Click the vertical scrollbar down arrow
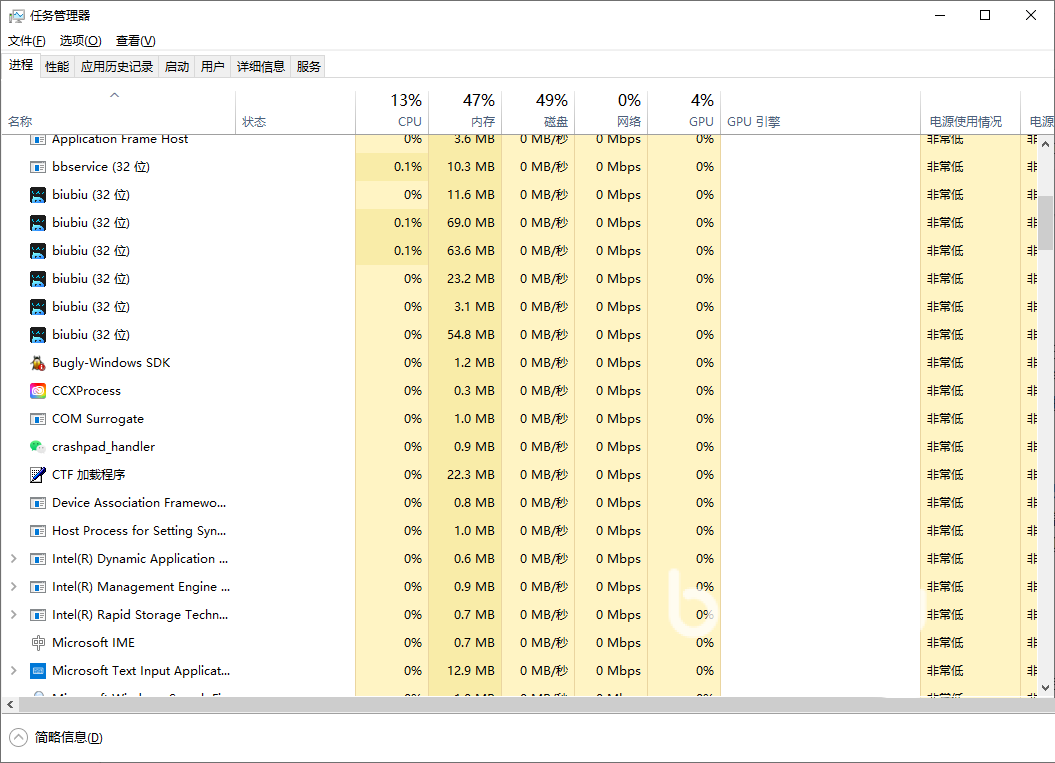Viewport: 1055px width, 763px height. coord(1046,688)
